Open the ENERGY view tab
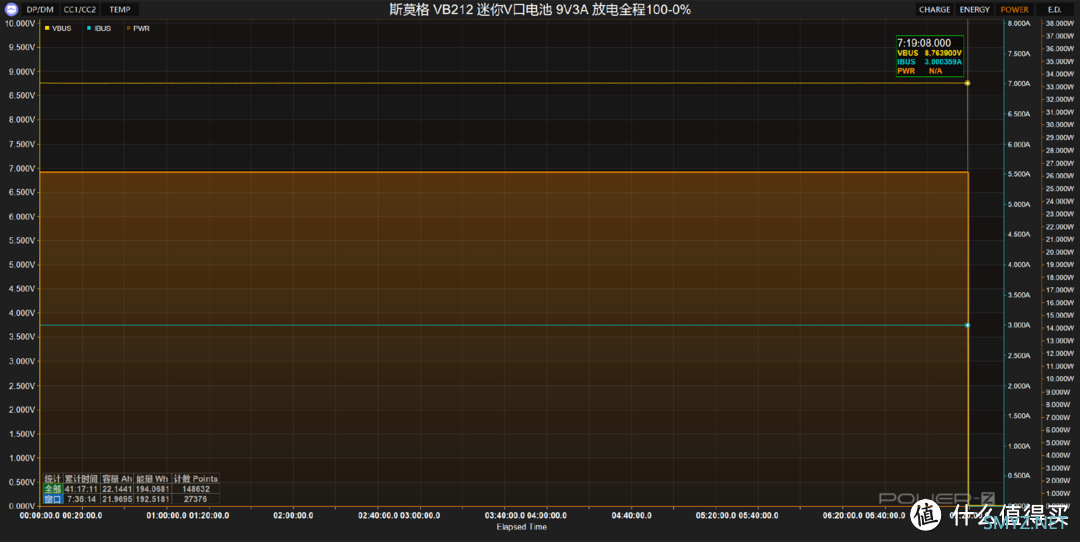 click(975, 10)
